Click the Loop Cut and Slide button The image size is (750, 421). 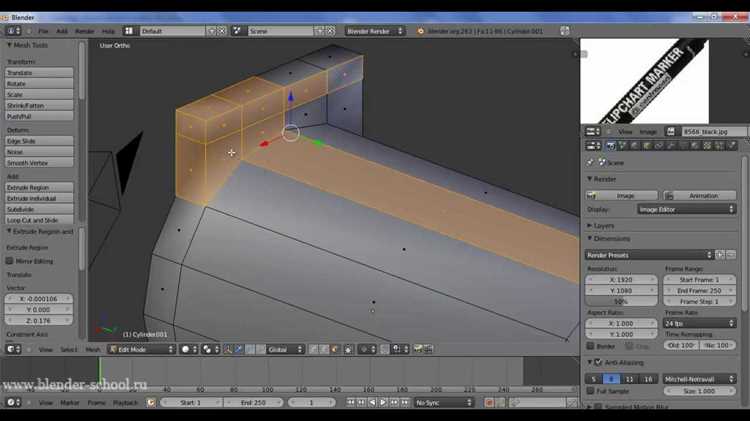tap(39, 220)
